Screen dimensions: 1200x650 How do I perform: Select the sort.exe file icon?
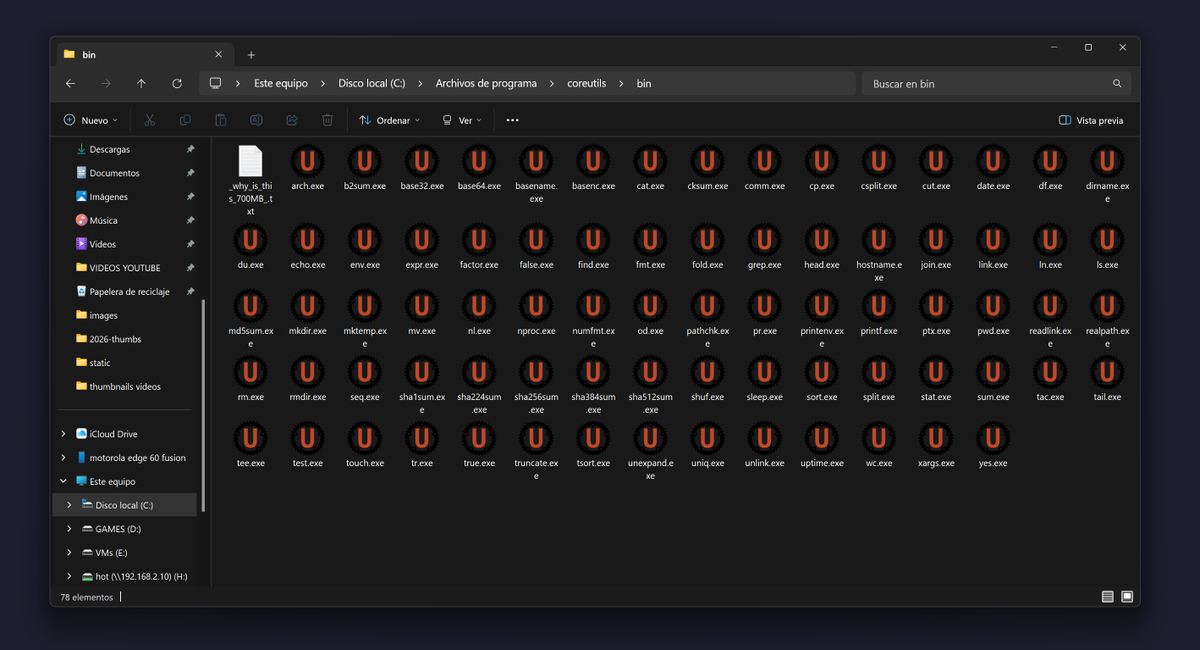[821, 372]
